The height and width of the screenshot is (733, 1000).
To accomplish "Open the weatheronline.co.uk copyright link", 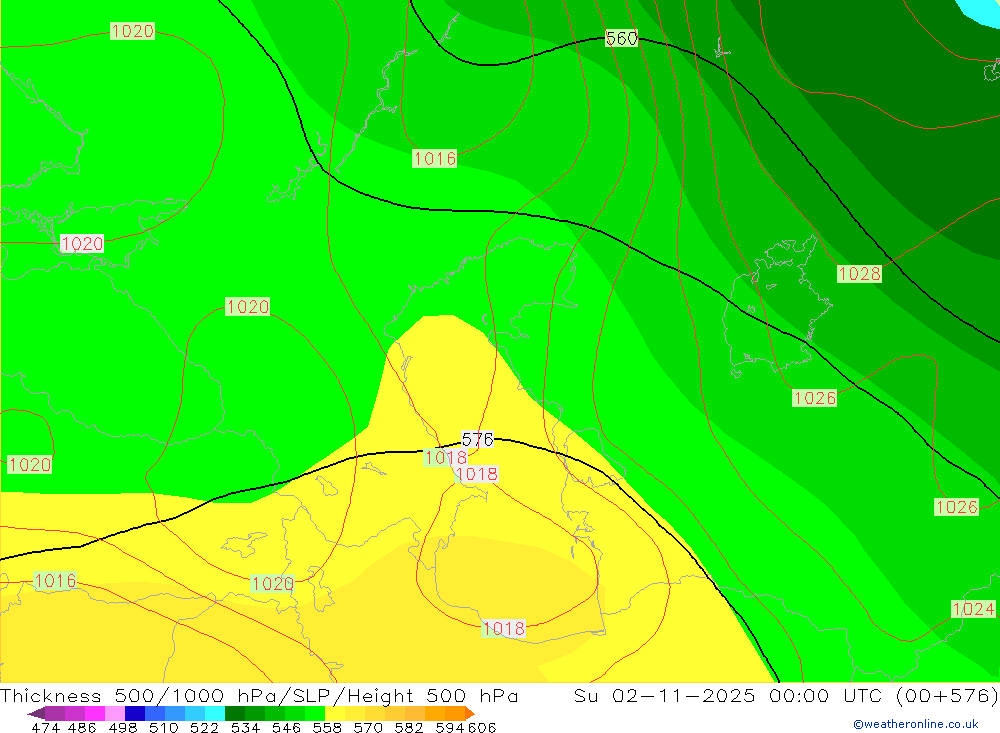I will (916, 723).
